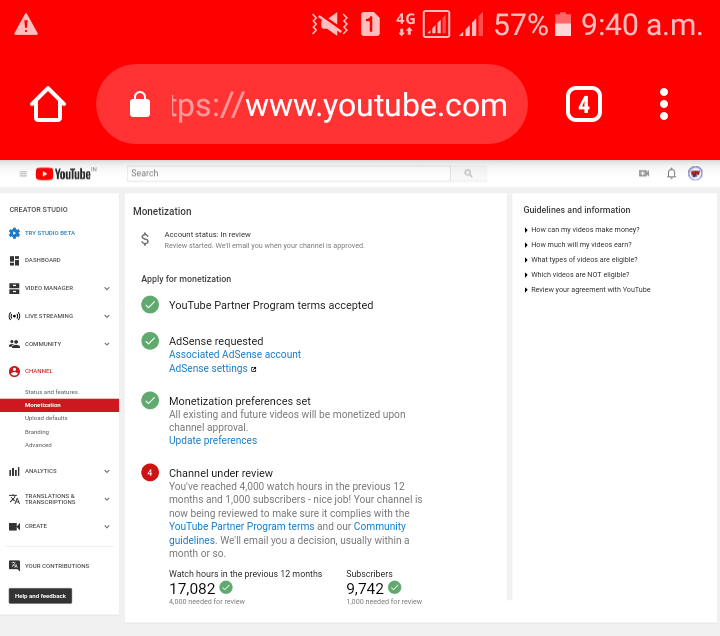The image size is (720, 636).
Task: Click green check beside Partner Program terms accepted
Action: [150, 305]
